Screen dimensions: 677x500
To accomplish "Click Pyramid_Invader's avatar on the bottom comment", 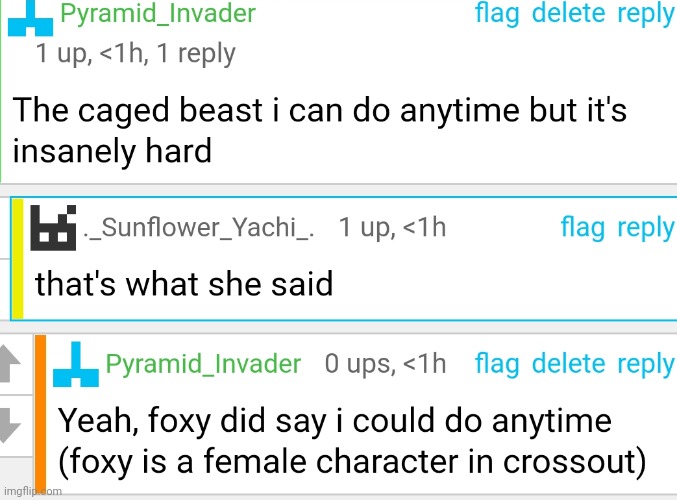I will (76, 364).
